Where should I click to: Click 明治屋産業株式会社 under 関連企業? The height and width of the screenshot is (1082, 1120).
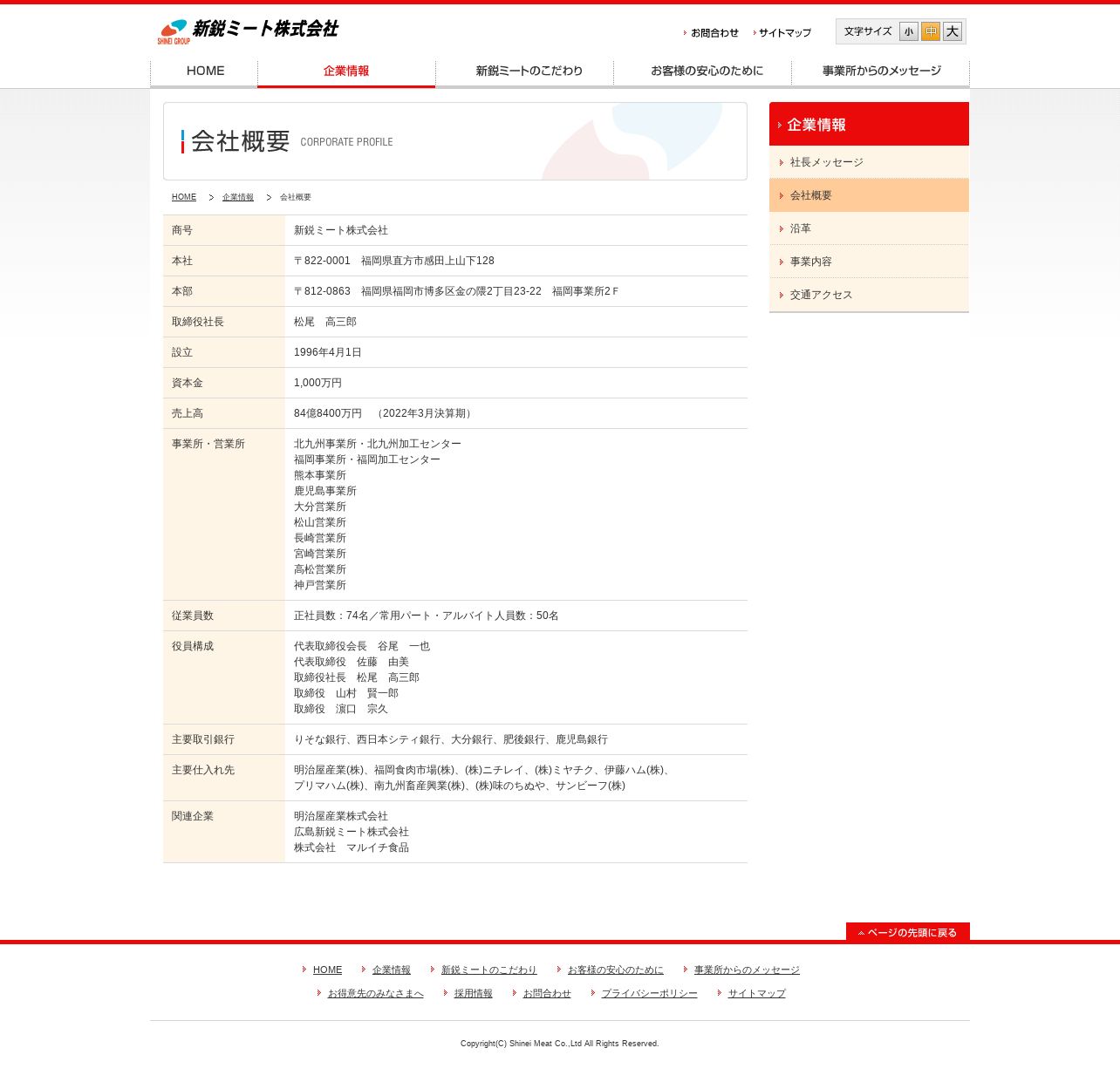point(341,816)
